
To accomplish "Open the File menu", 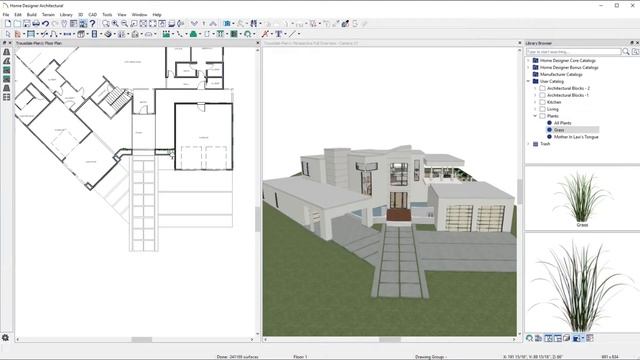I will (6, 15).
